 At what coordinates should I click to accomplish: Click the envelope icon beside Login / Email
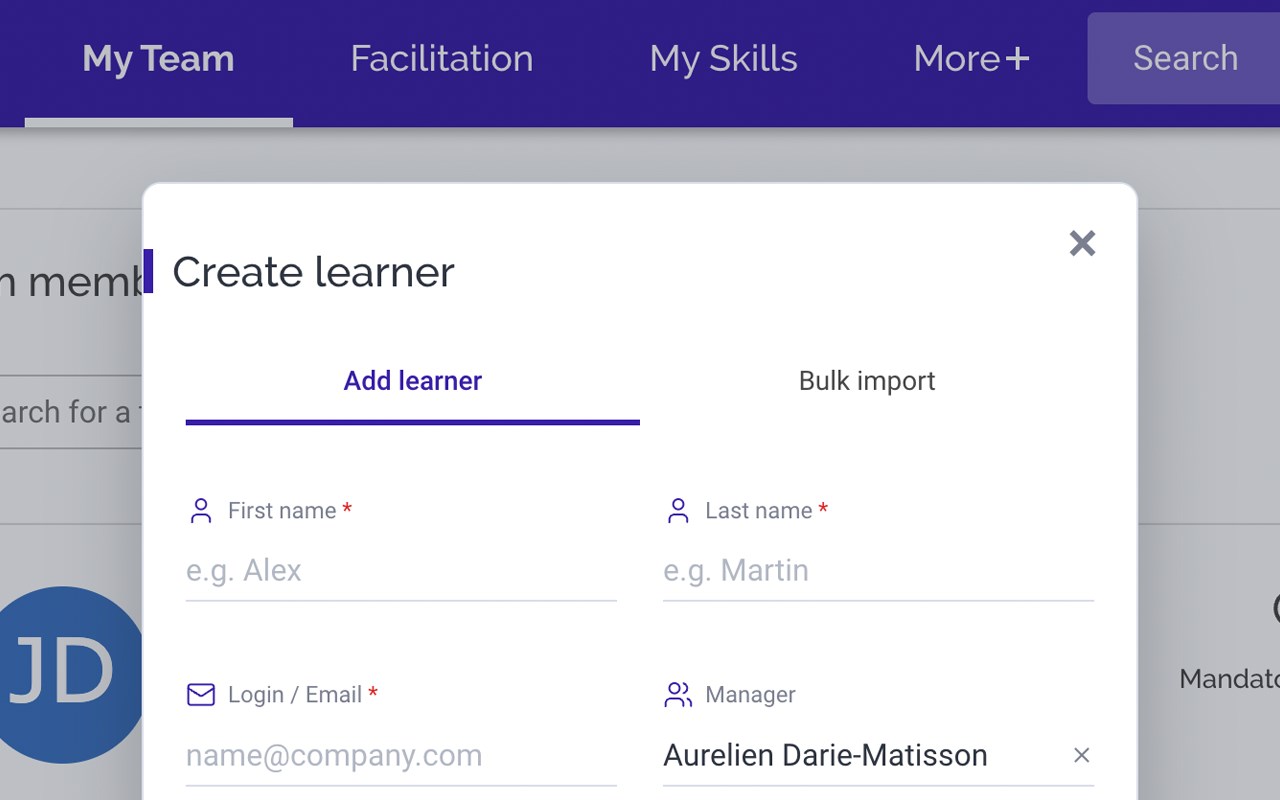tap(201, 694)
